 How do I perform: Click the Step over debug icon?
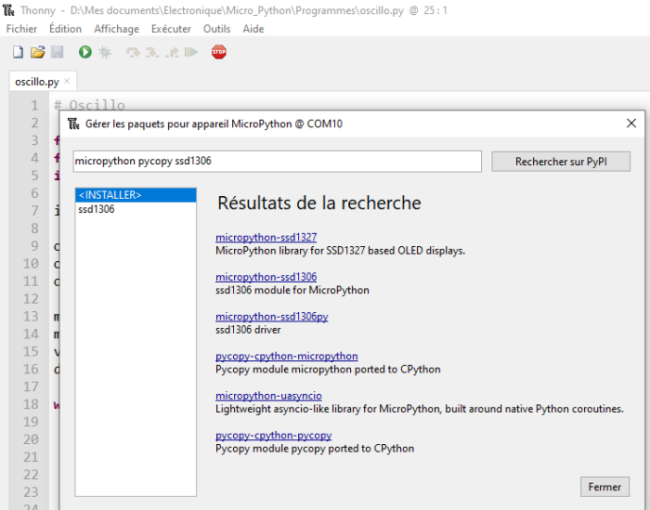133,52
